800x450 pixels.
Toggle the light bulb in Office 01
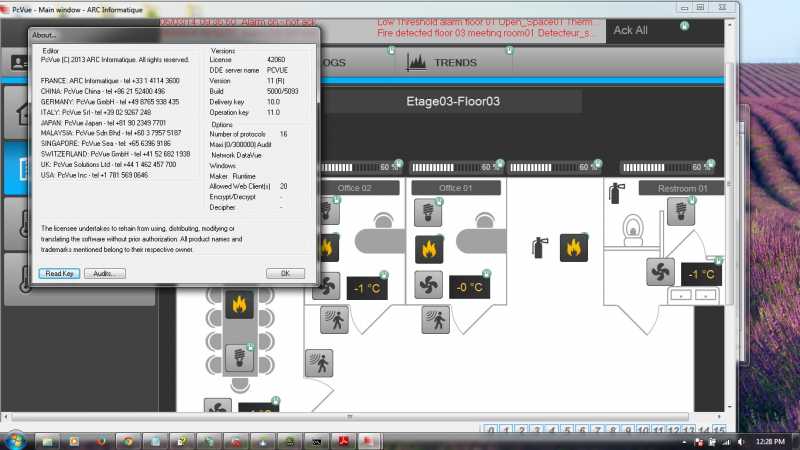point(428,212)
